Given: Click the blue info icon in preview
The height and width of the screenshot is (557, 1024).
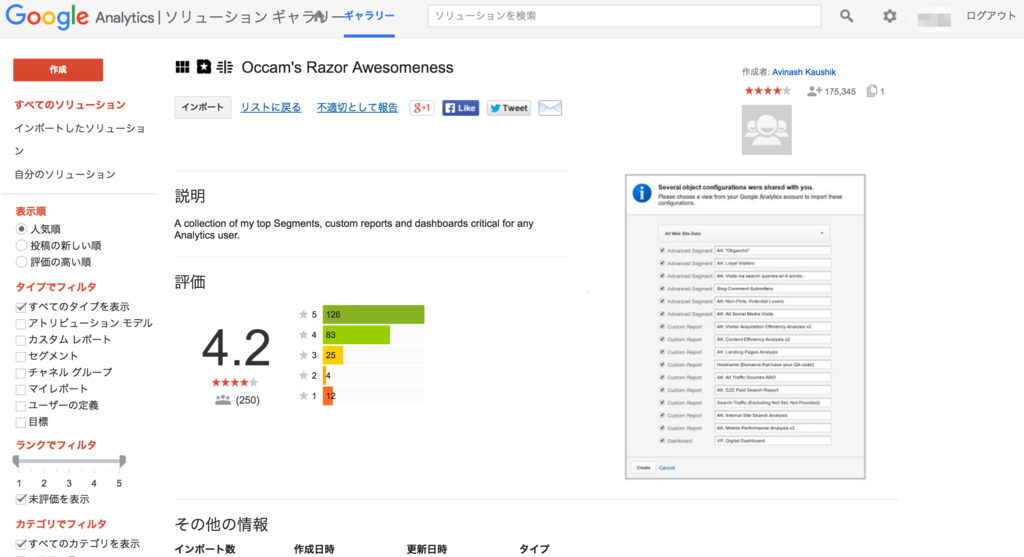Looking at the screenshot, I should coord(642,193).
